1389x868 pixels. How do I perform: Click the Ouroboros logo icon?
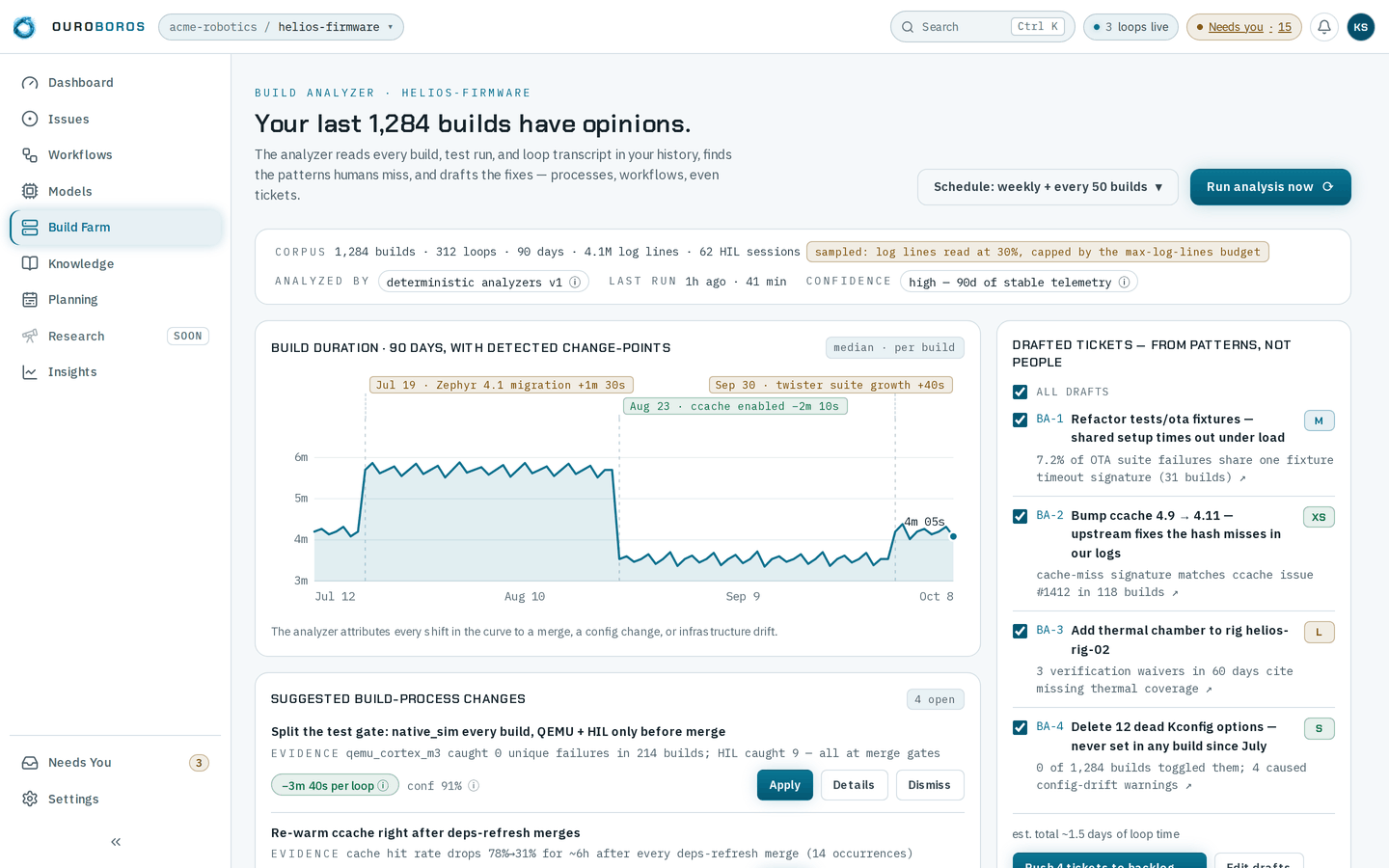point(24,27)
